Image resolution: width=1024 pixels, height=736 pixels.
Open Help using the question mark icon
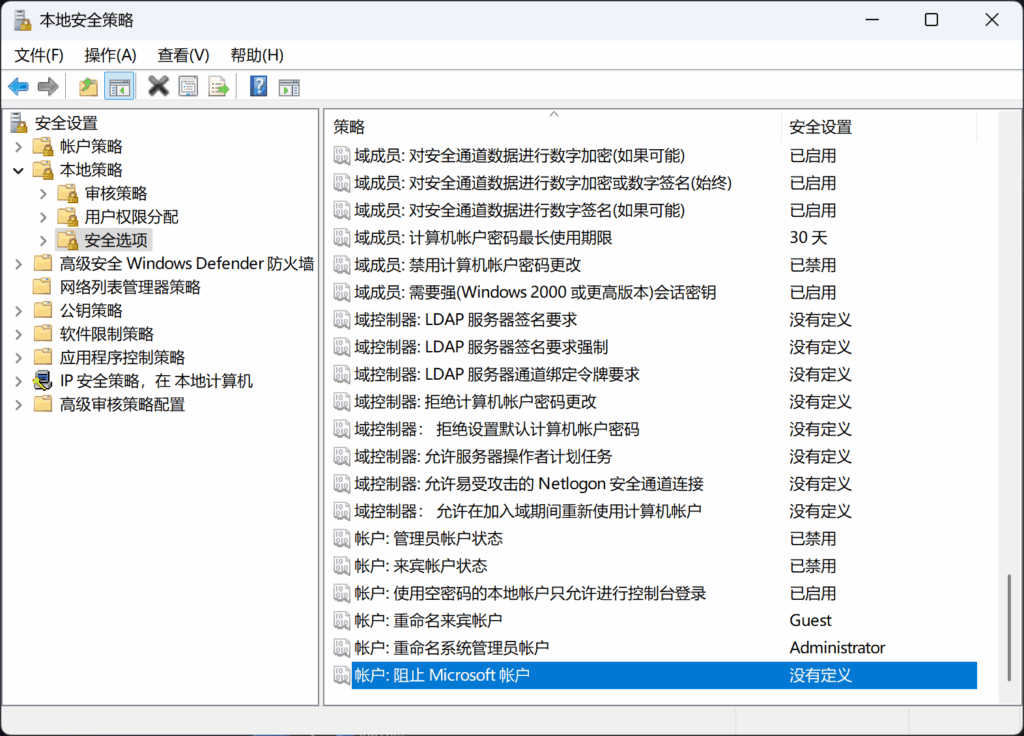pos(257,86)
